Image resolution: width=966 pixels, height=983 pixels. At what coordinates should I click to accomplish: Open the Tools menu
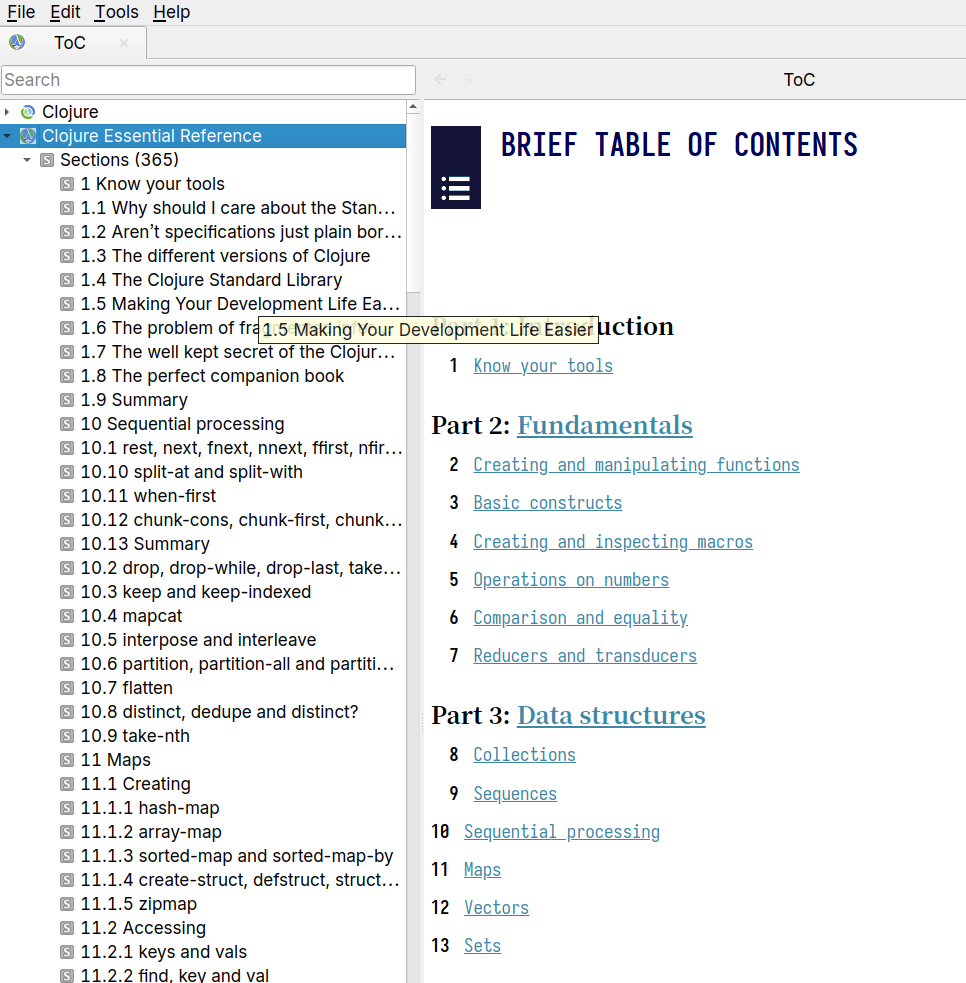click(116, 12)
